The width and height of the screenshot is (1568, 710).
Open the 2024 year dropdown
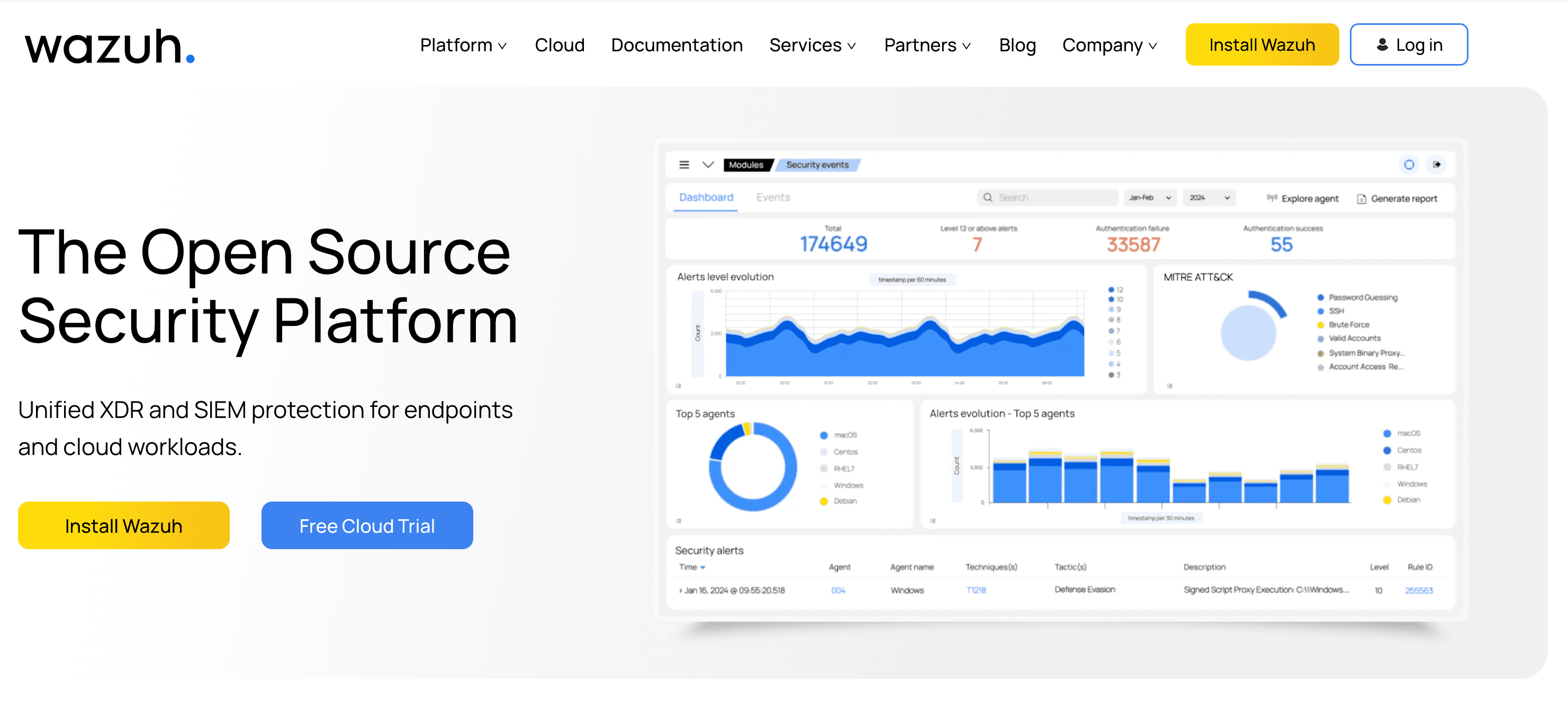pos(1209,198)
